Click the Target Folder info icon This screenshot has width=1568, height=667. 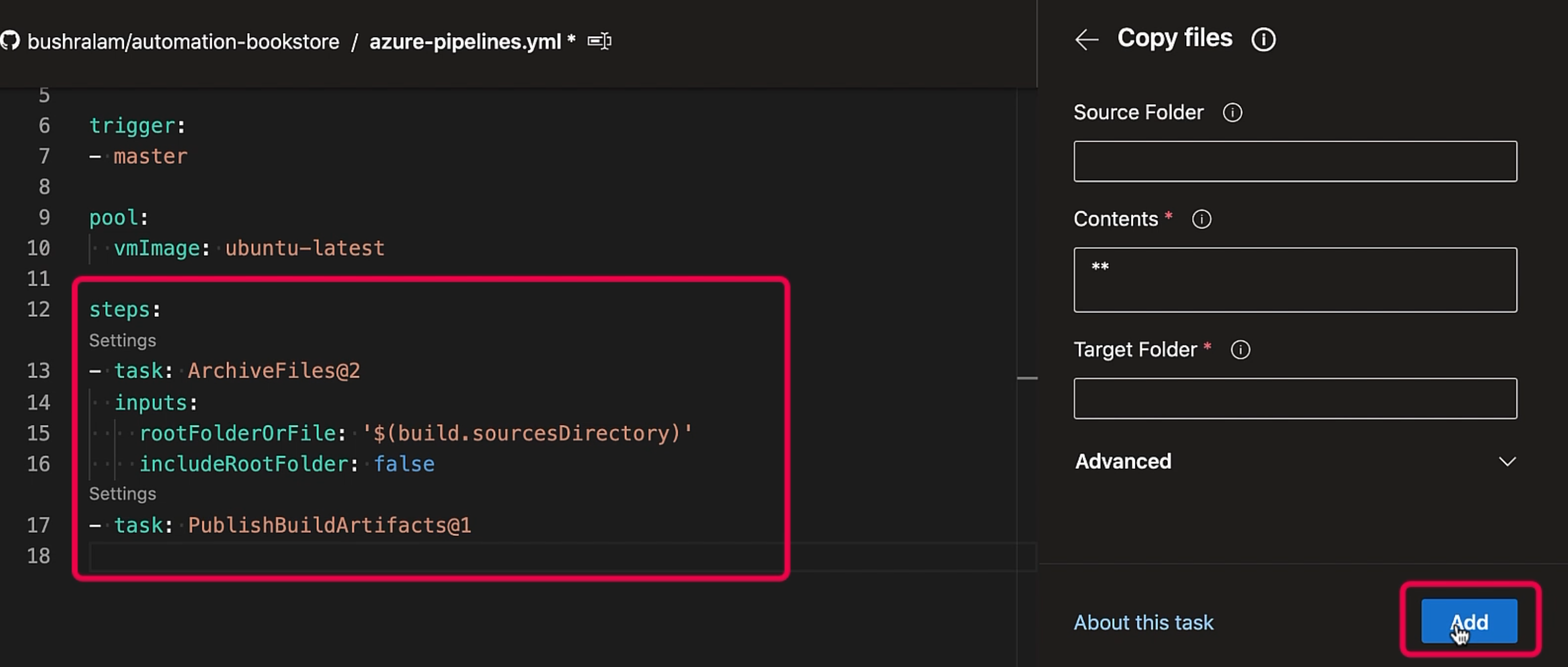(x=1240, y=350)
